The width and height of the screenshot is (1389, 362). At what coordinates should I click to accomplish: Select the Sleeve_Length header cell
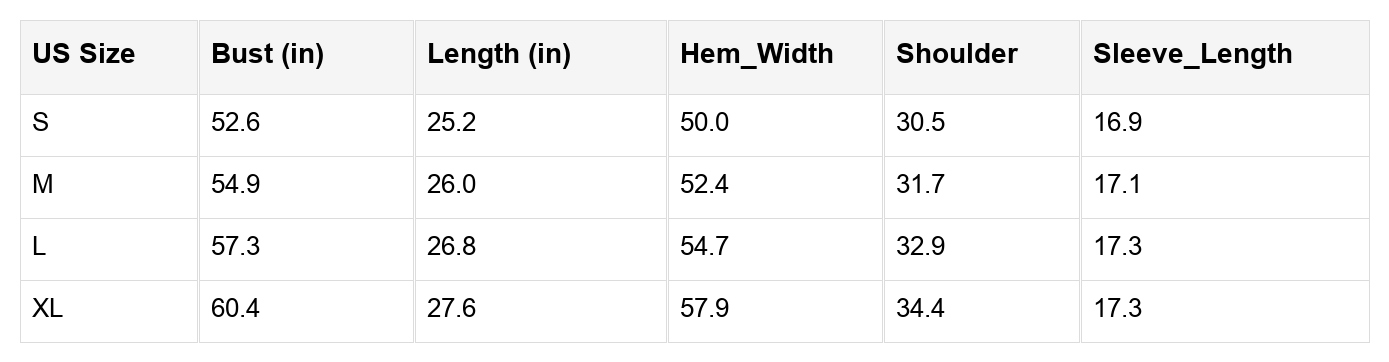tap(1224, 57)
